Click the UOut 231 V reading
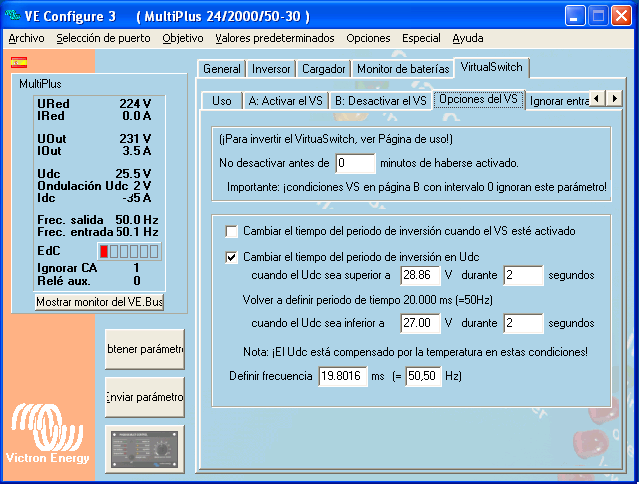 pos(94,139)
